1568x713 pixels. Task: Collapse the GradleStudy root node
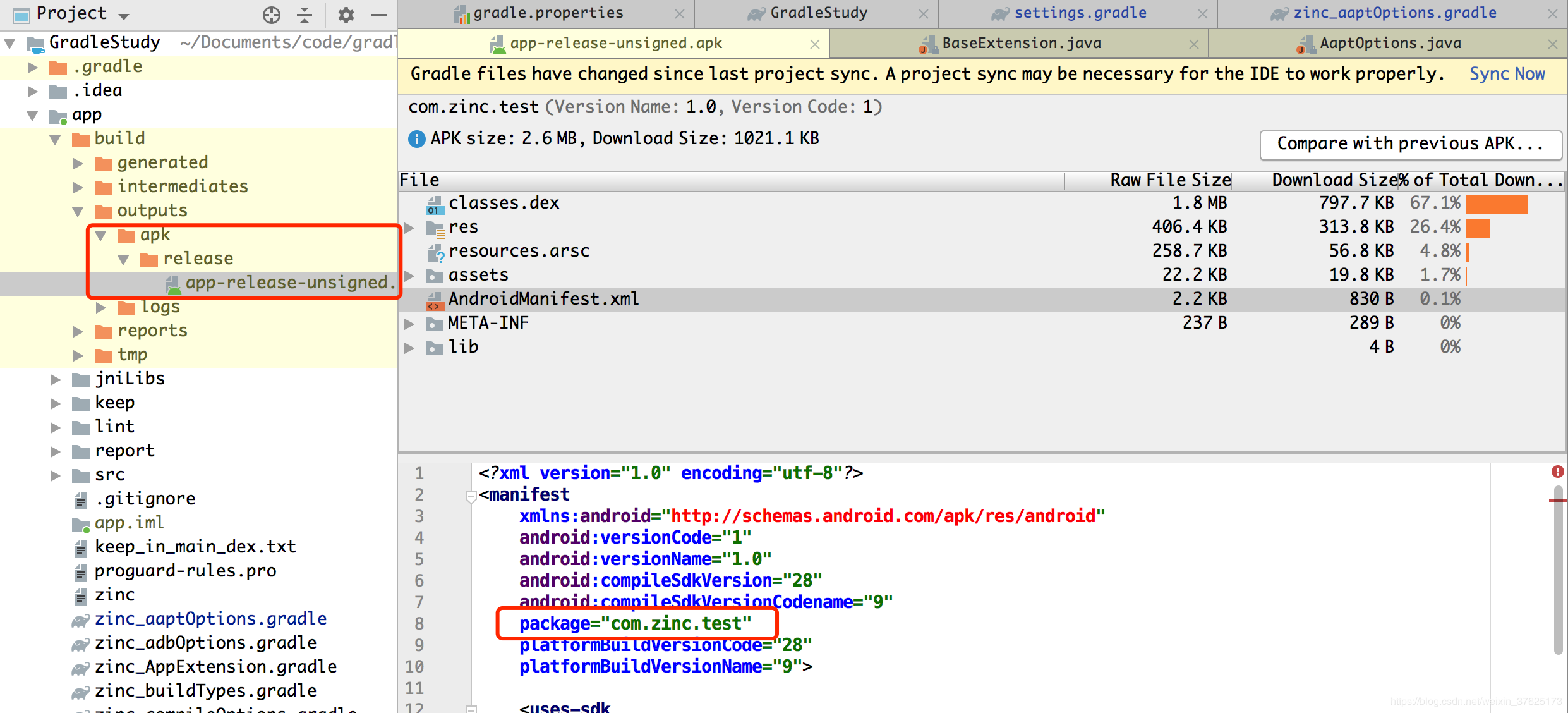10,44
